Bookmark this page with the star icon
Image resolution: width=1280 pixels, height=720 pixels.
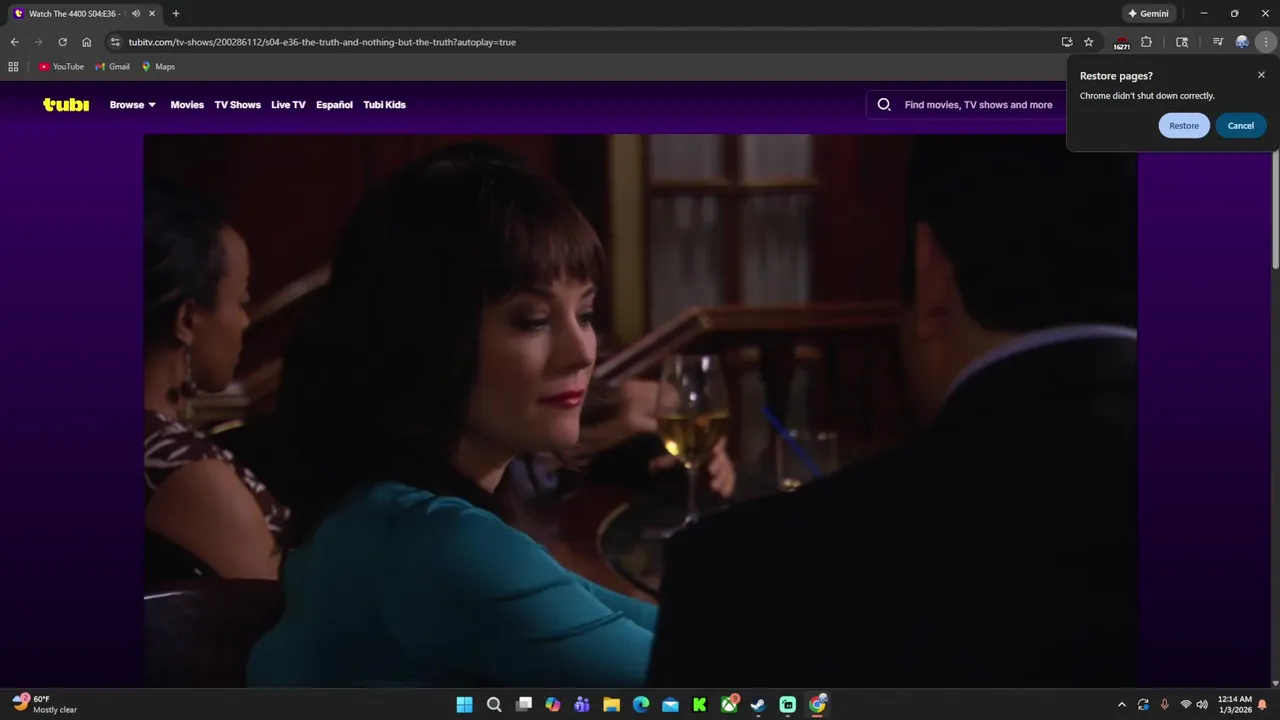[x=1089, y=42]
